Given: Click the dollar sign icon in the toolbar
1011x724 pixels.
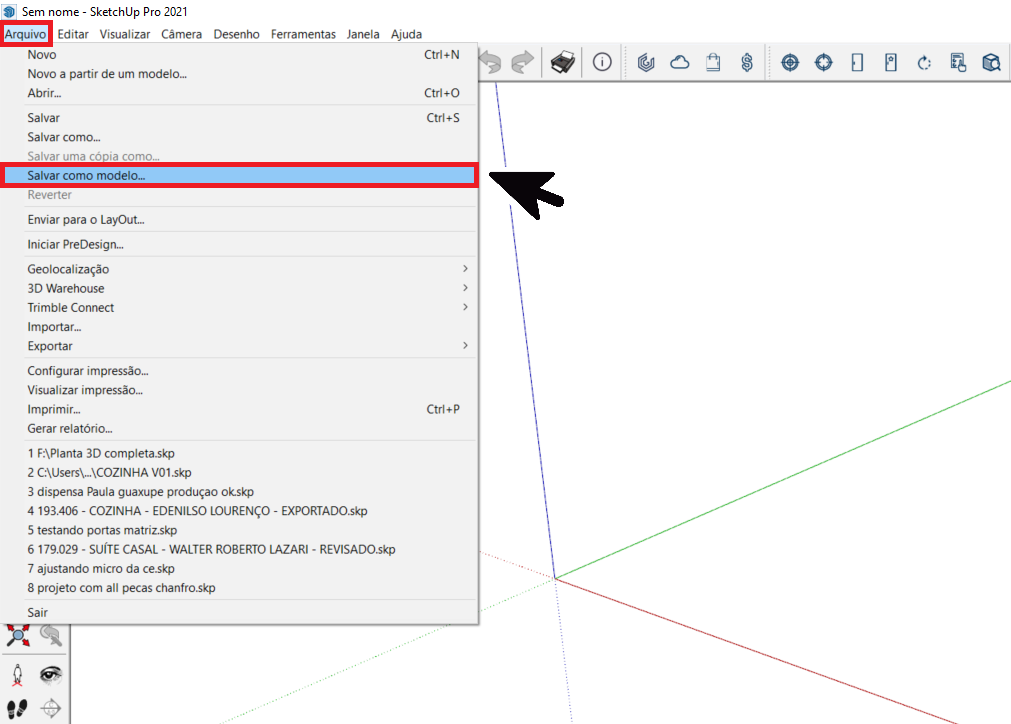Looking at the screenshot, I should click(x=747, y=63).
